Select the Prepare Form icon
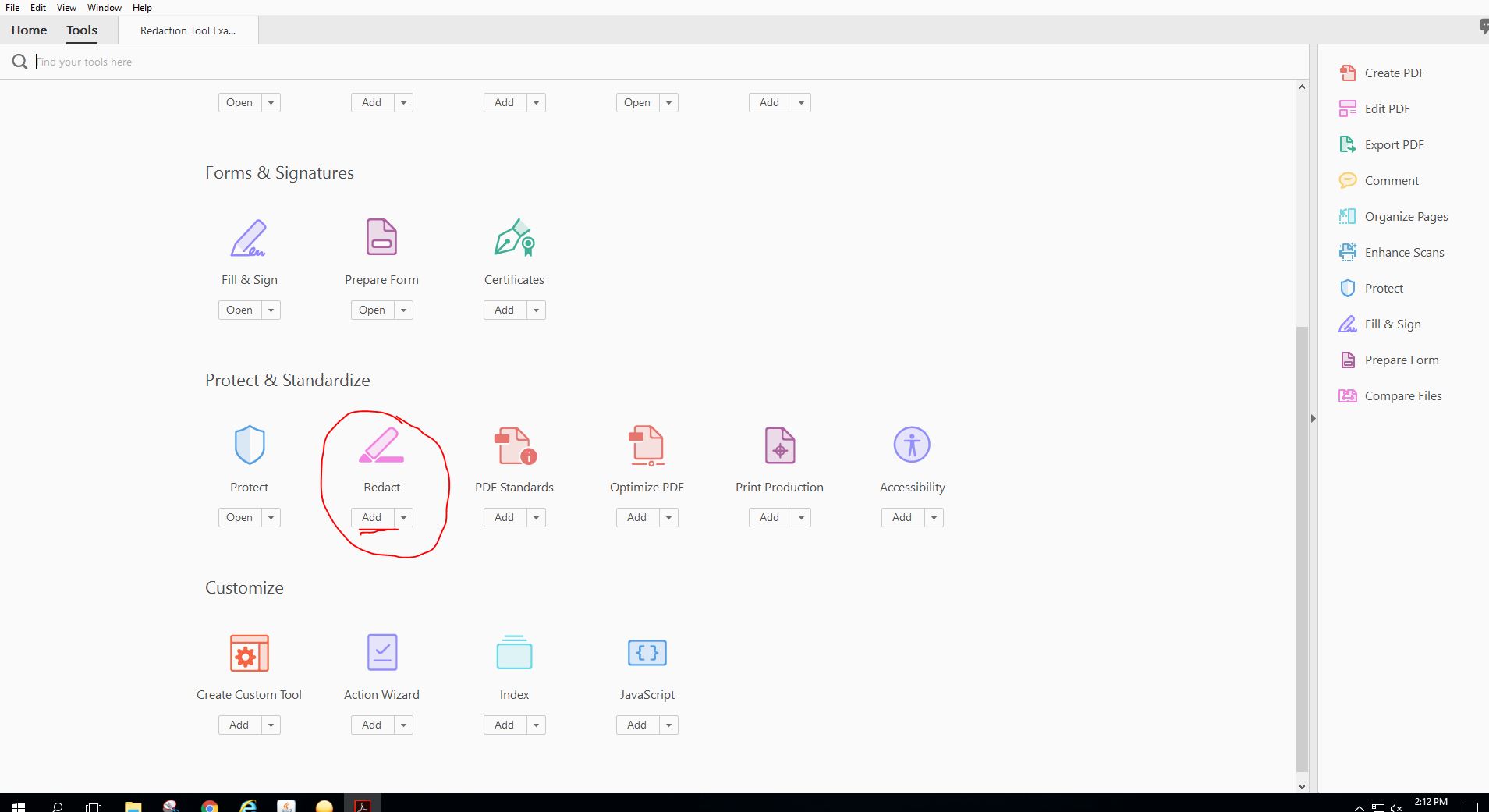Image resolution: width=1489 pixels, height=812 pixels. [x=381, y=236]
